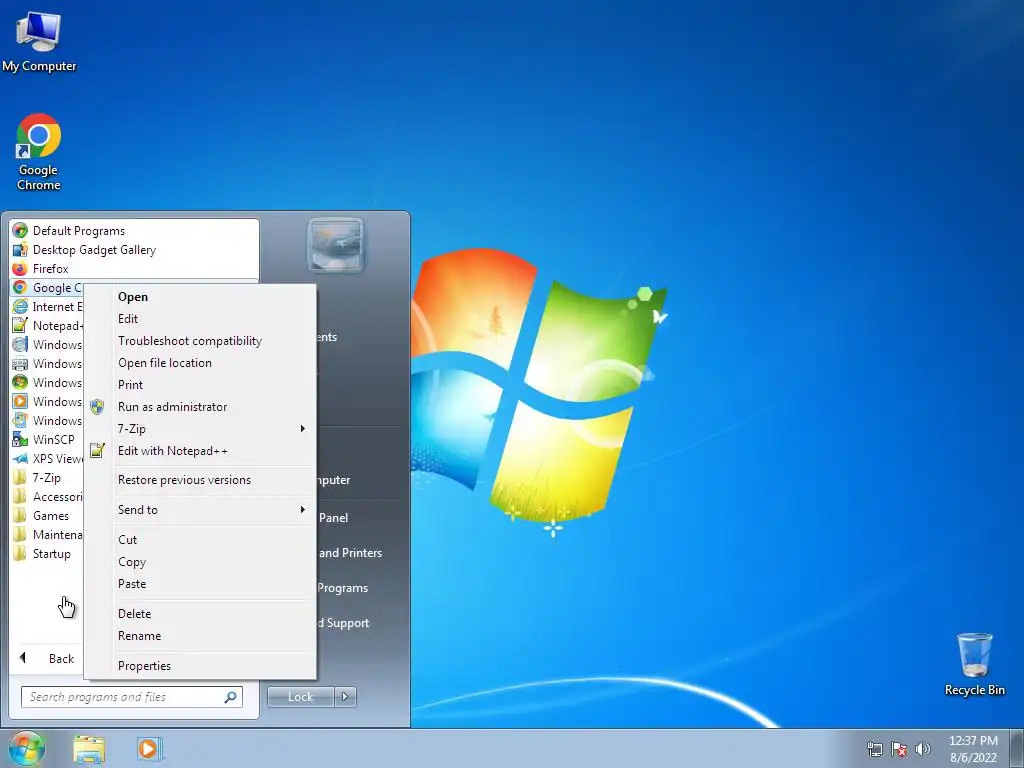The width and height of the screenshot is (1024, 768).
Task: Expand the 7-Zip submenu arrow
Action: [x=302, y=428]
